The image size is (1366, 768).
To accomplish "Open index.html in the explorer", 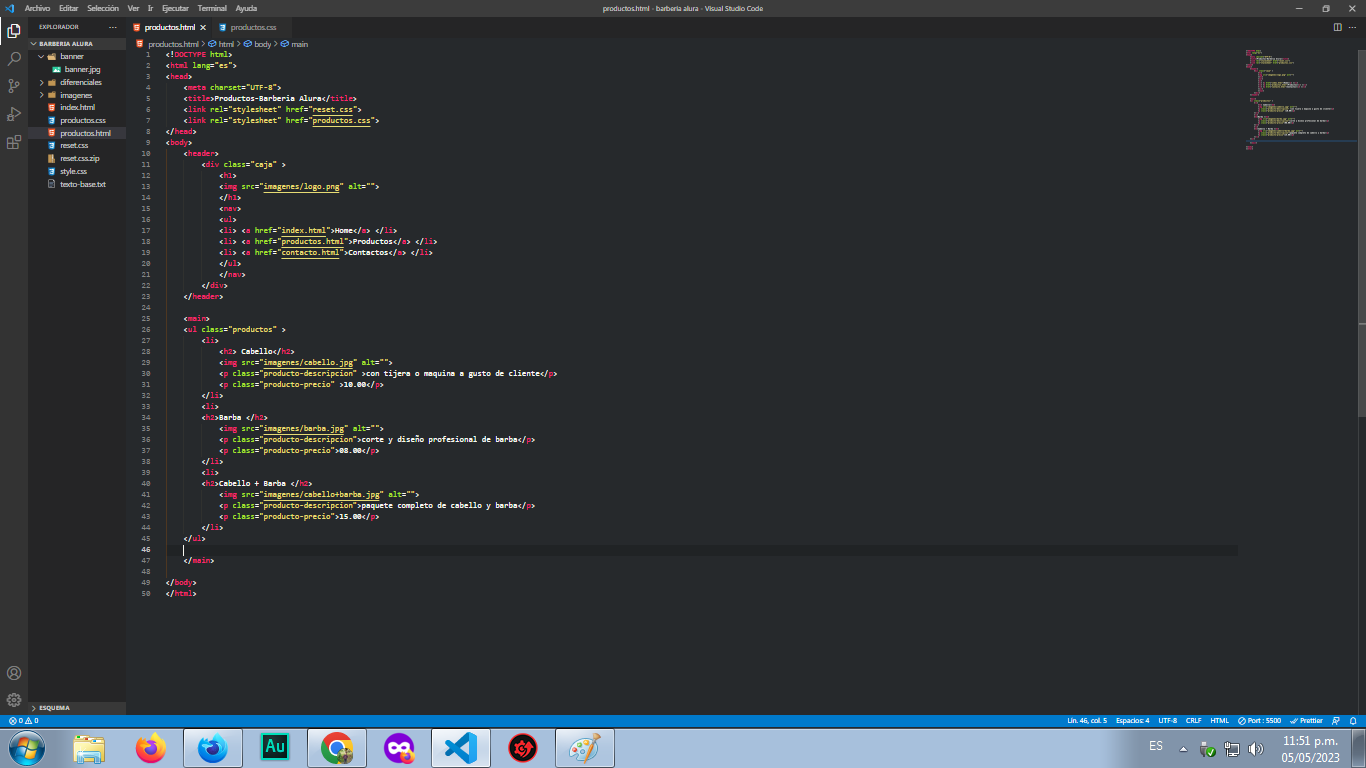I will 78,107.
